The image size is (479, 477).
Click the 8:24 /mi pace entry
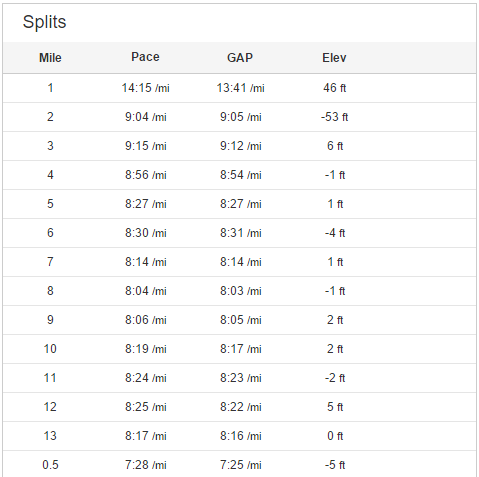146,378
